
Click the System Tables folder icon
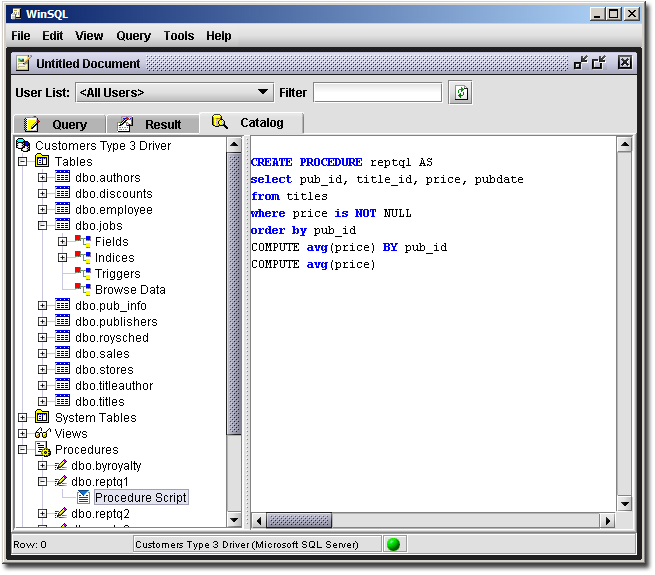pos(42,417)
